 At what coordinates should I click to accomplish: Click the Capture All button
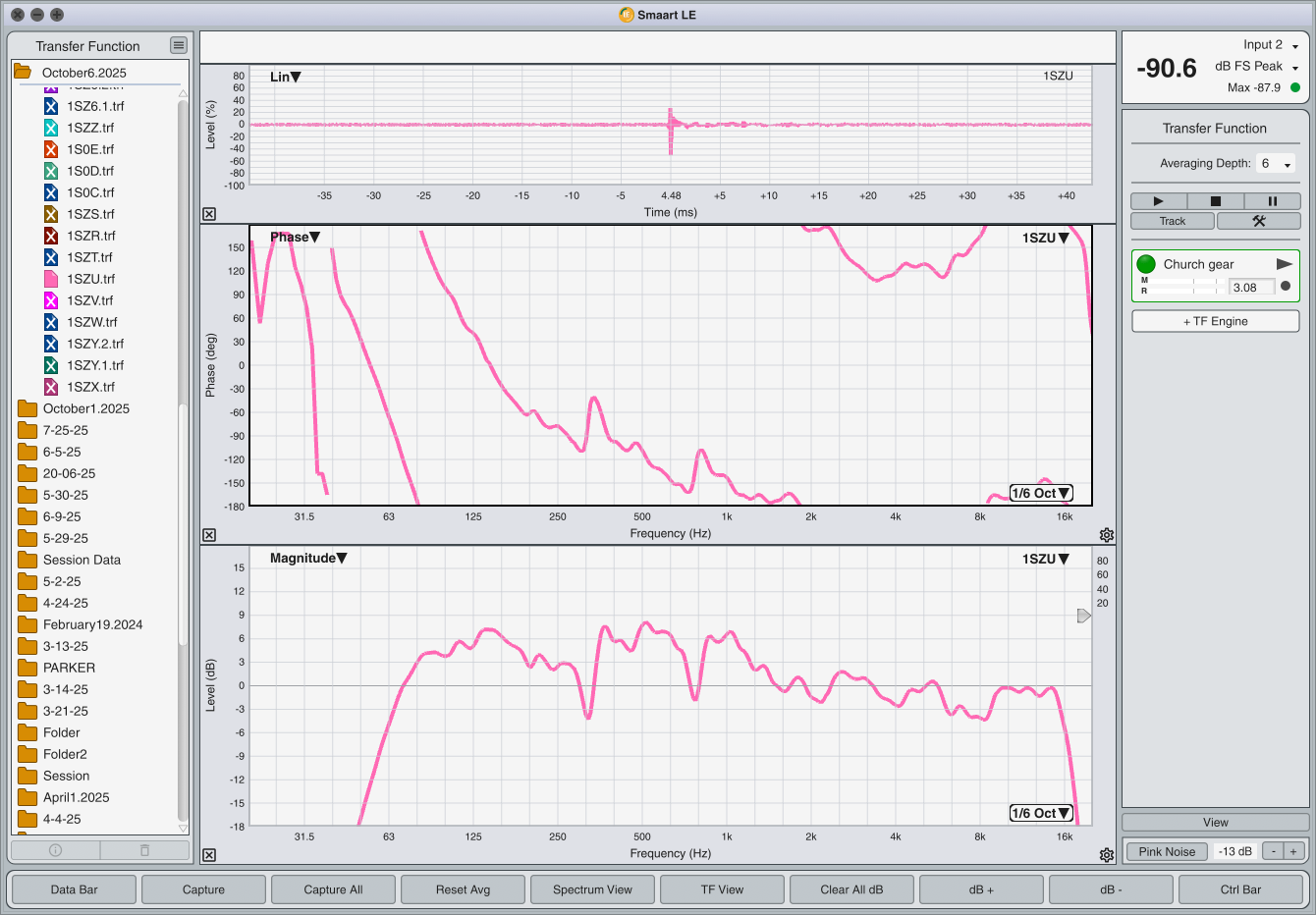tap(333, 889)
